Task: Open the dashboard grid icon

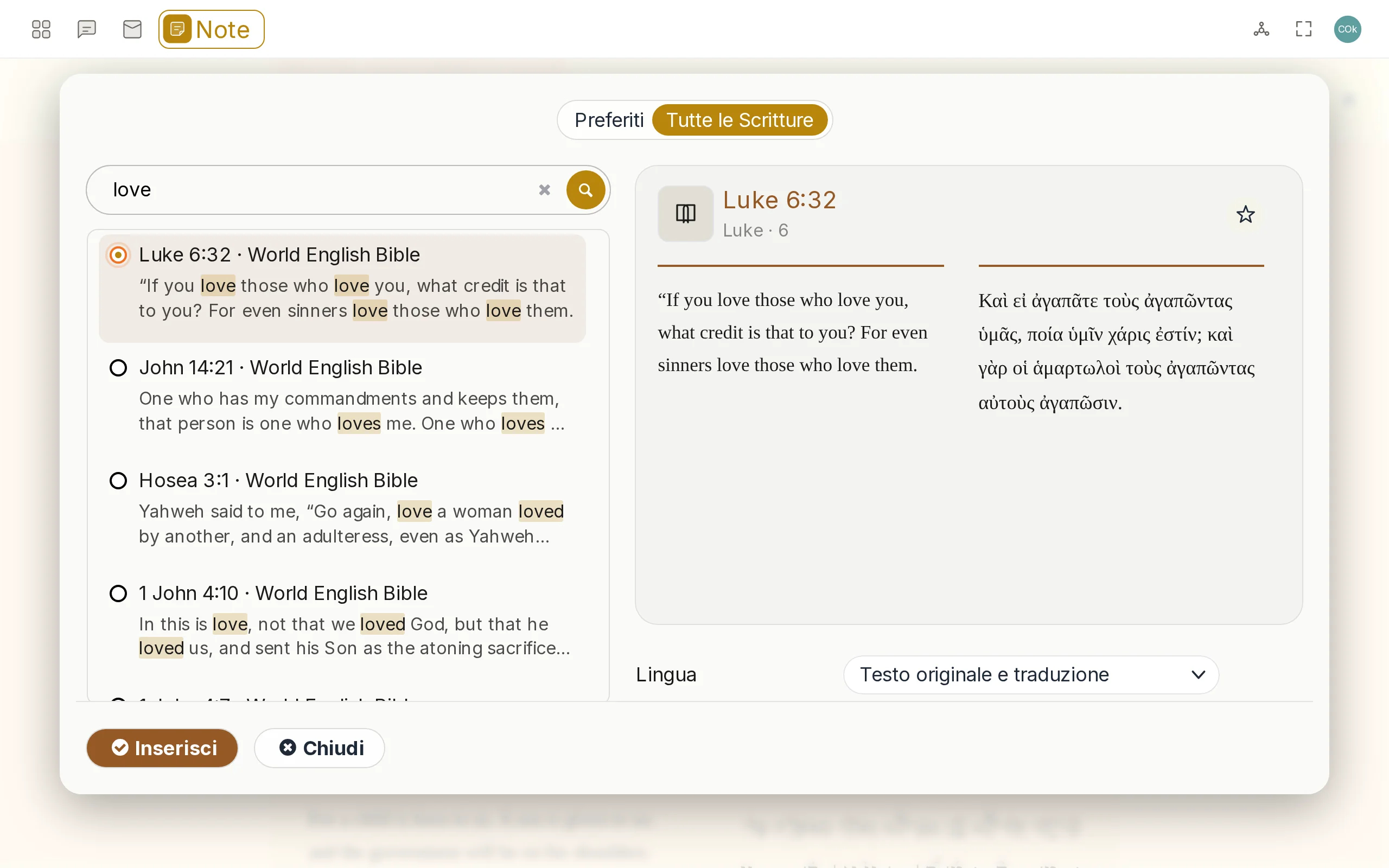Action: coord(41,29)
